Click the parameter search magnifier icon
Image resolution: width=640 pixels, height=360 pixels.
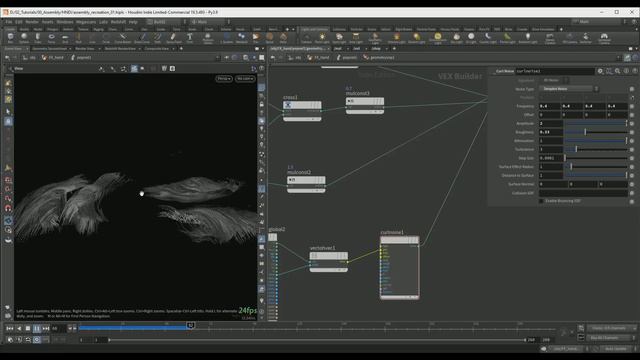[618, 71]
